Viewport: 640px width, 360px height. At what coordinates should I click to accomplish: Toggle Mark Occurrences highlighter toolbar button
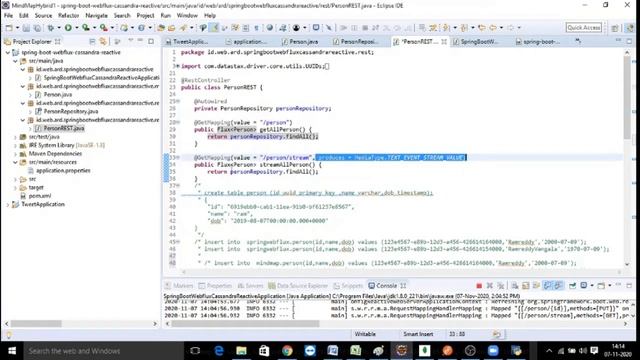214,28
